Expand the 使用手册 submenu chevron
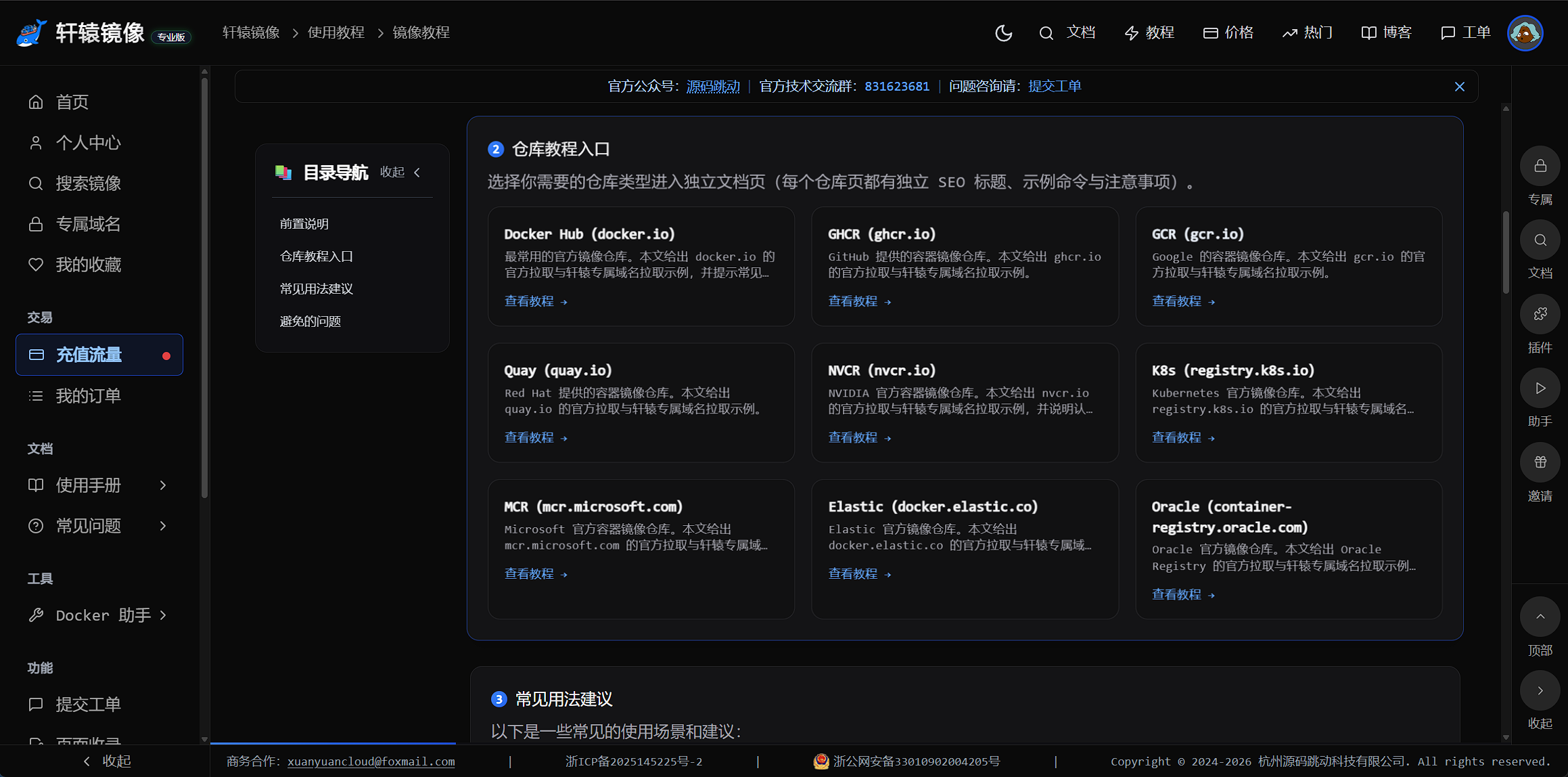Image resolution: width=1568 pixels, height=777 pixels. point(163,485)
